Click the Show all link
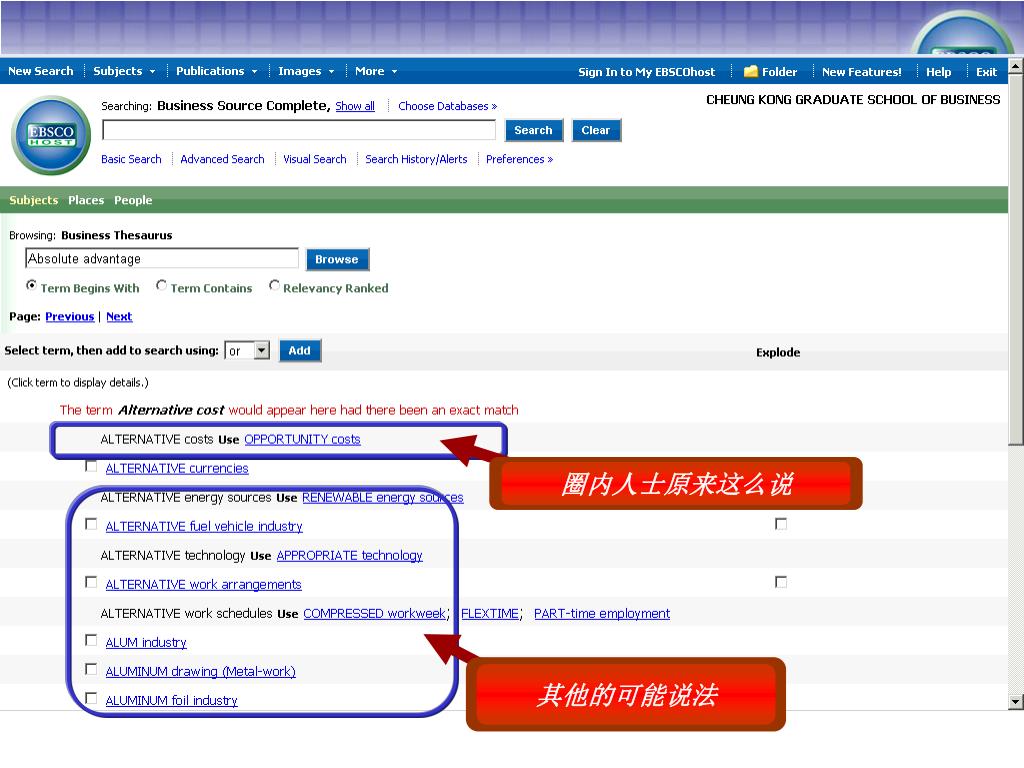The image size is (1024, 768). pos(355,106)
